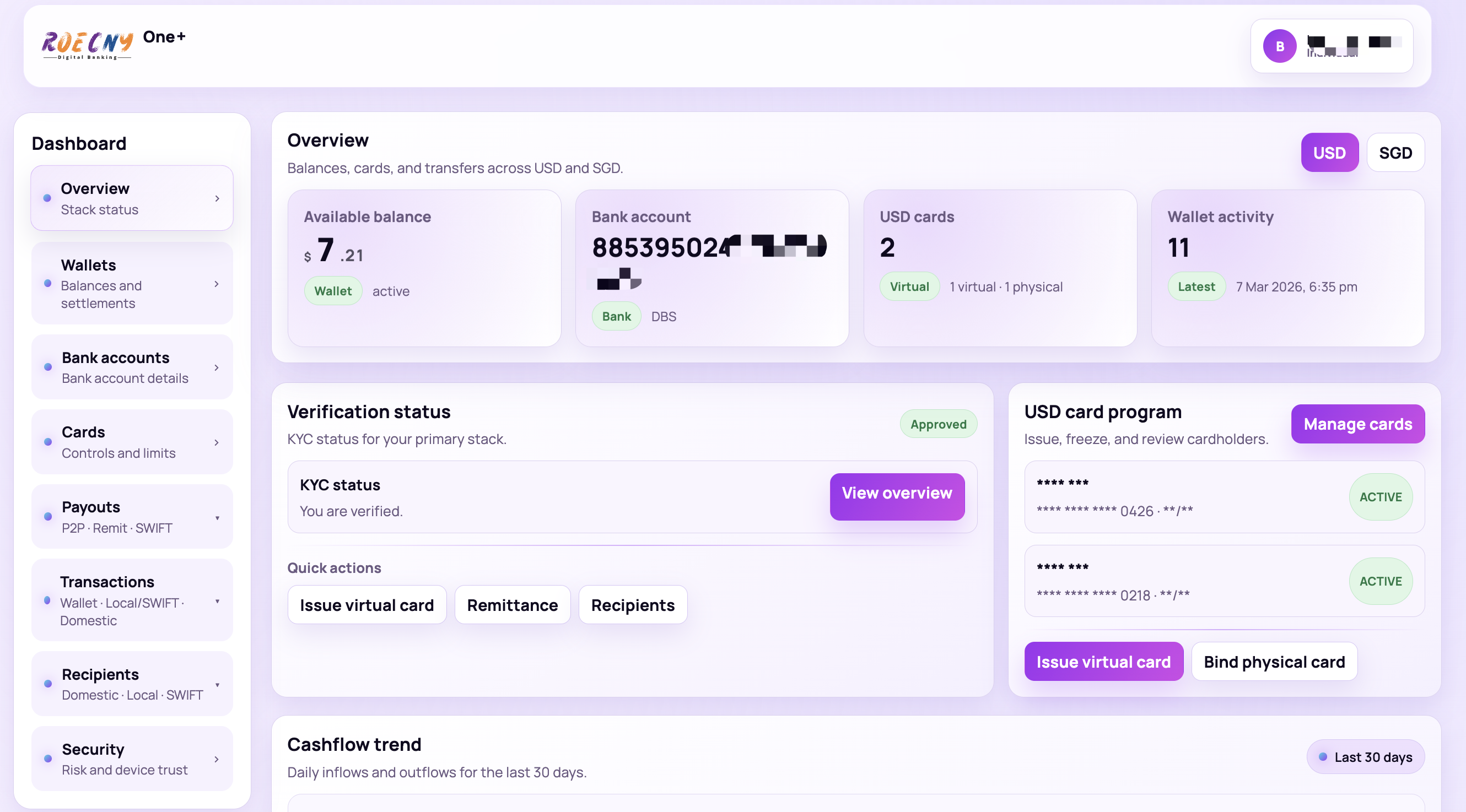1466x812 pixels.
Task: Click the purple B profile avatar
Action: point(1279,46)
